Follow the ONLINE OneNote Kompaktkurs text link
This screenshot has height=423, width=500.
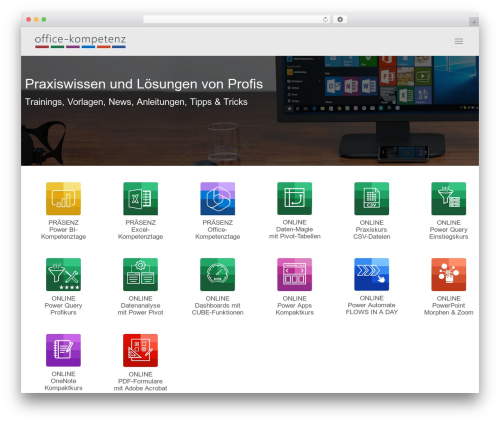coord(63,381)
